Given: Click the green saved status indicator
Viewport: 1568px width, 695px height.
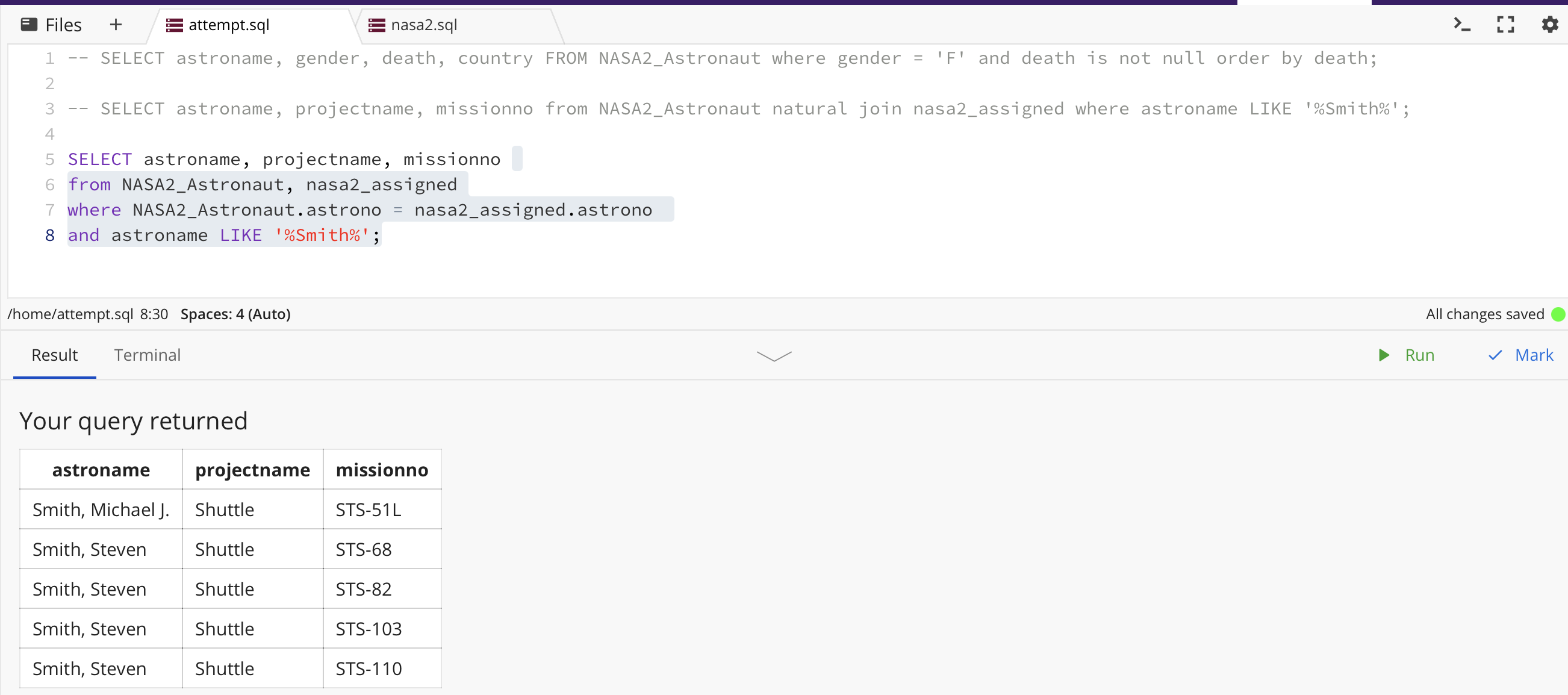Looking at the screenshot, I should (1558, 314).
